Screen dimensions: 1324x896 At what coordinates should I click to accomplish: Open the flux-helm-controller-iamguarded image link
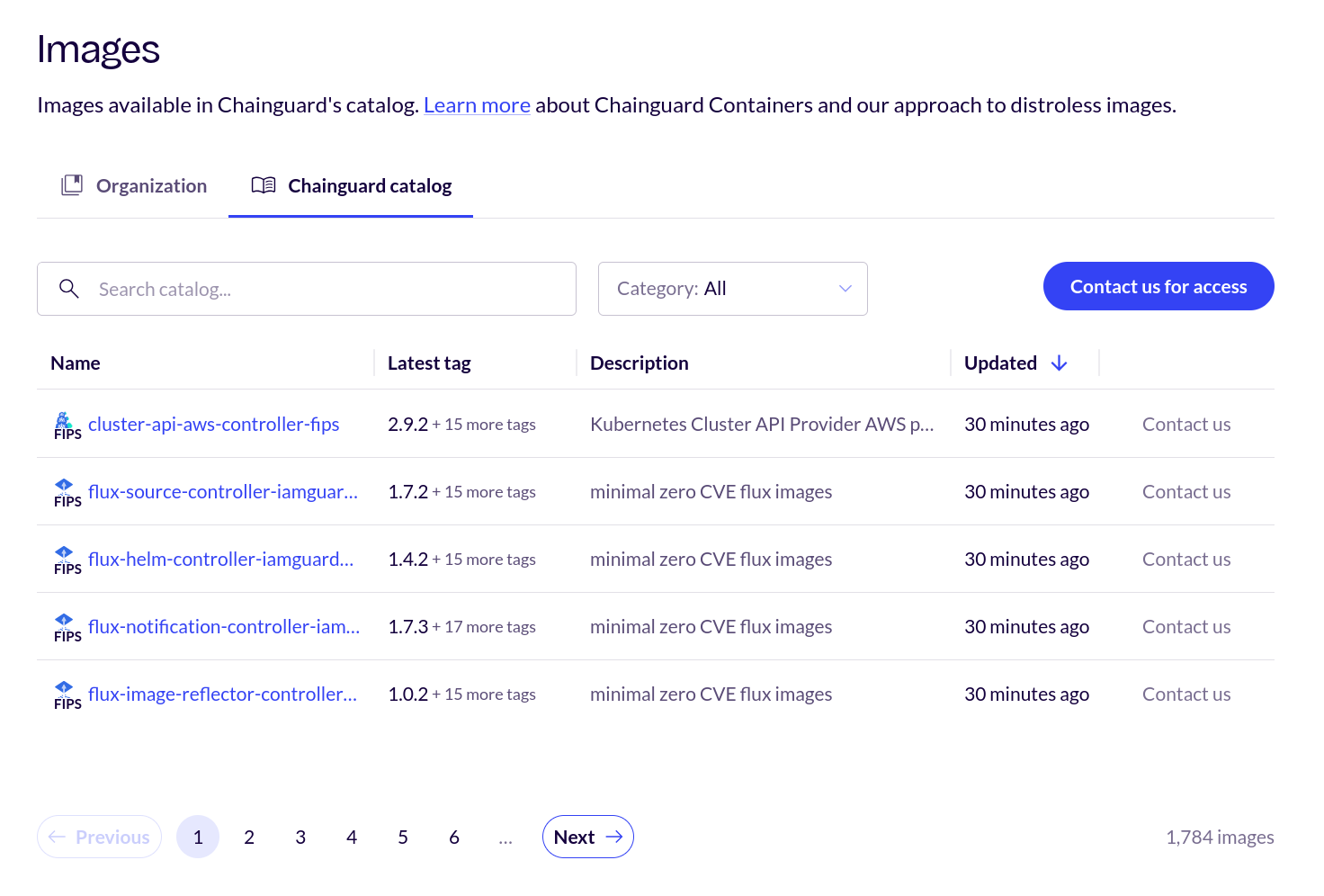pyautogui.click(x=220, y=560)
